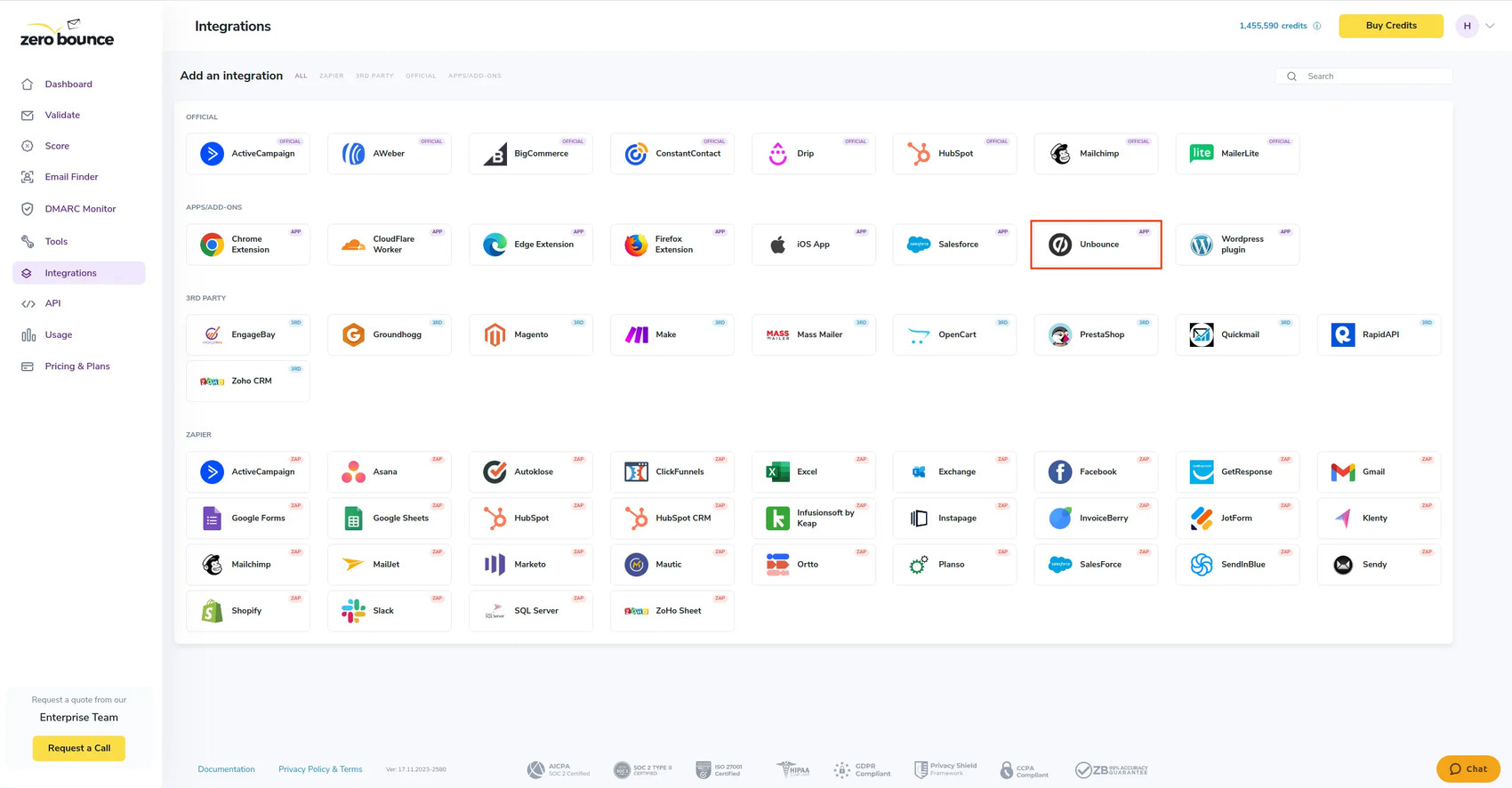This screenshot has width=1512, height=788.
Task: Open Email Finder from the sidebar
Action: tap(71, 177)
